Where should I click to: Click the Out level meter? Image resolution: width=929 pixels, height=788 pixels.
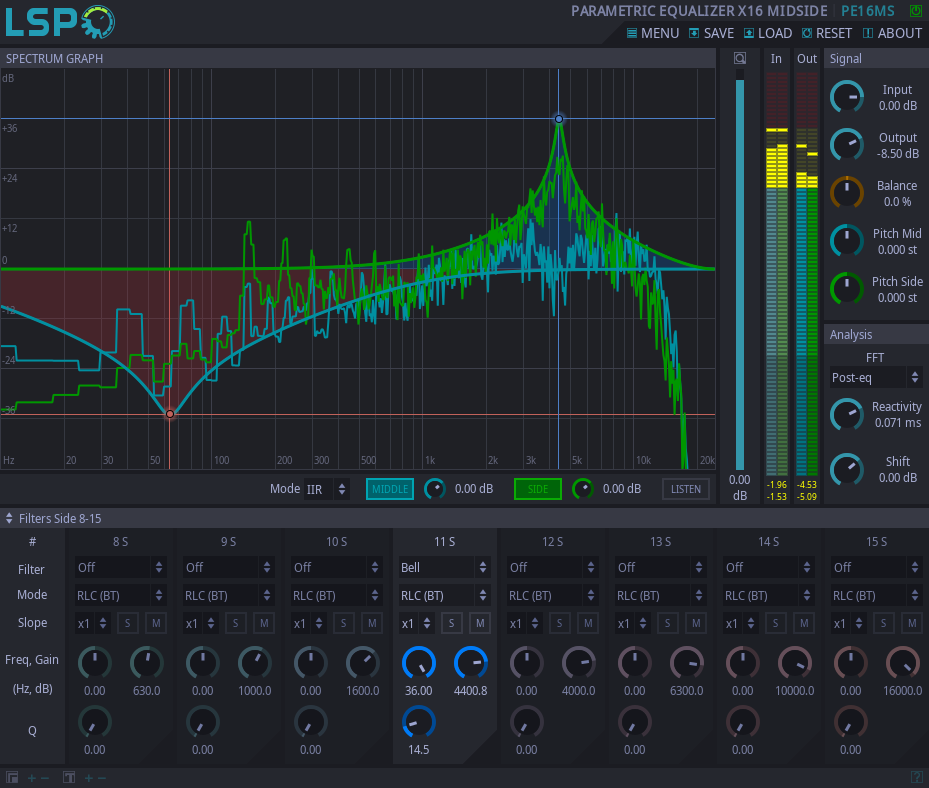point(806,274)
